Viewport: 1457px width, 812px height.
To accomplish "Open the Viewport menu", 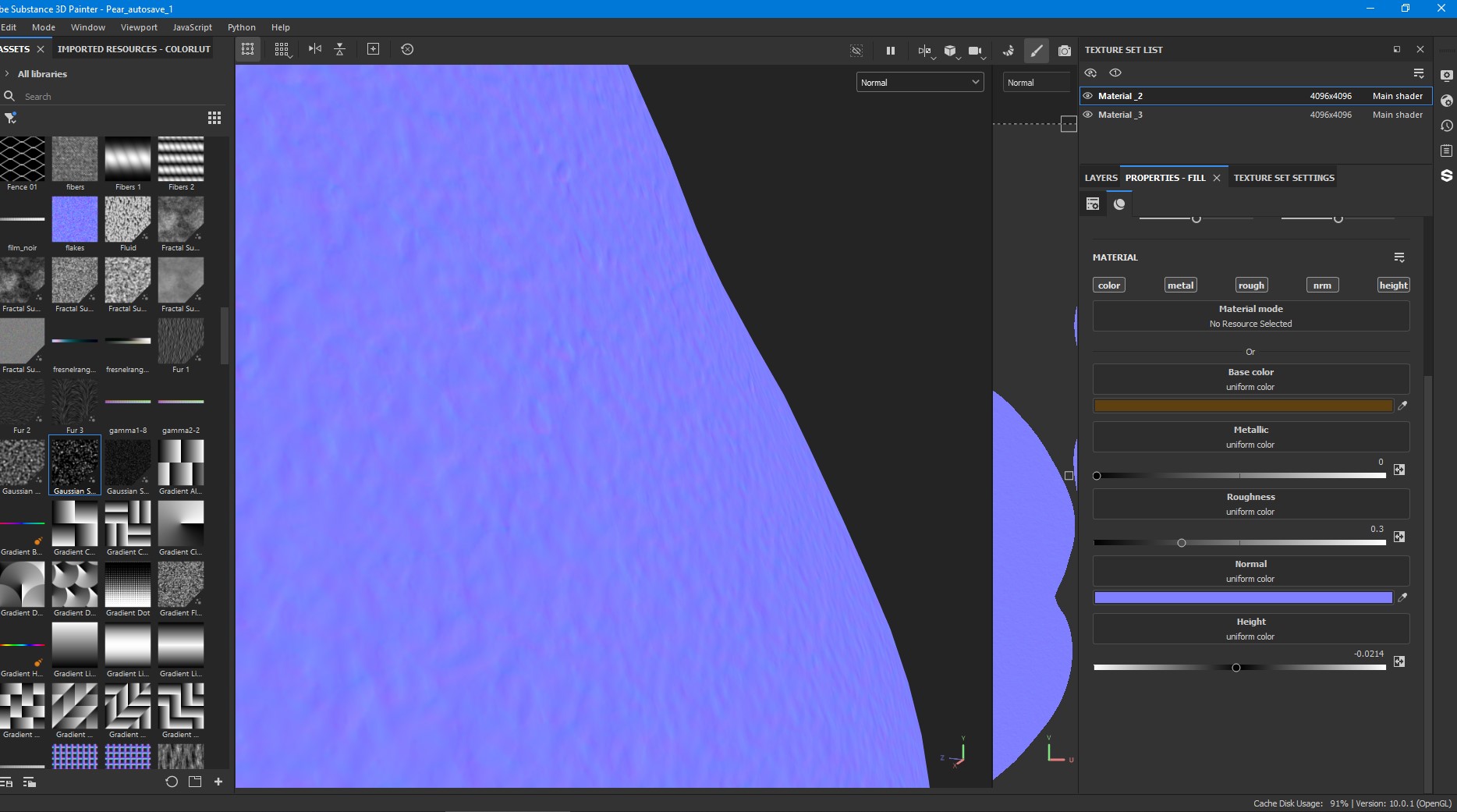I will [x=139, y=27].
